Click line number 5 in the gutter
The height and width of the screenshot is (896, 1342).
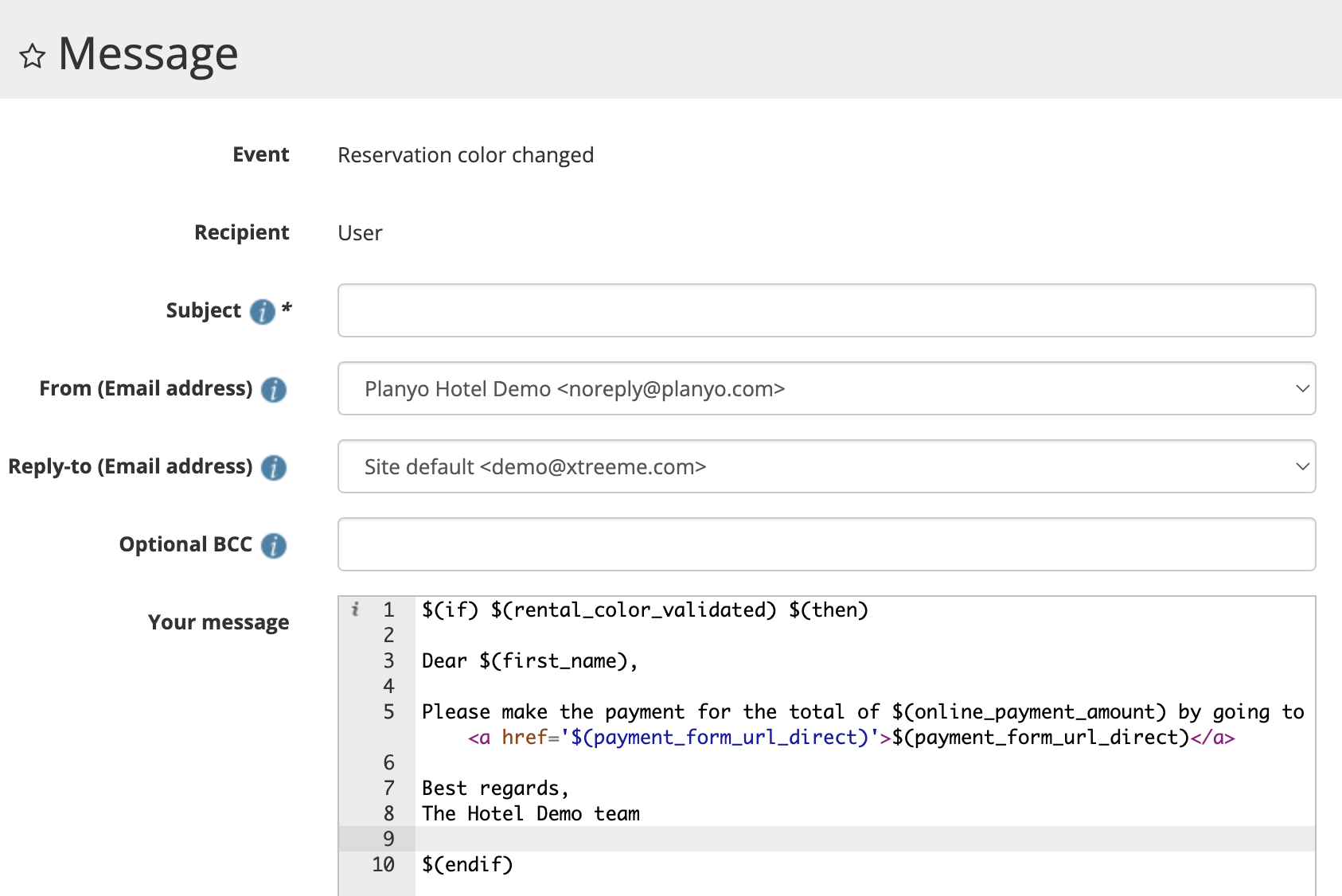click(x=388, y=712)
